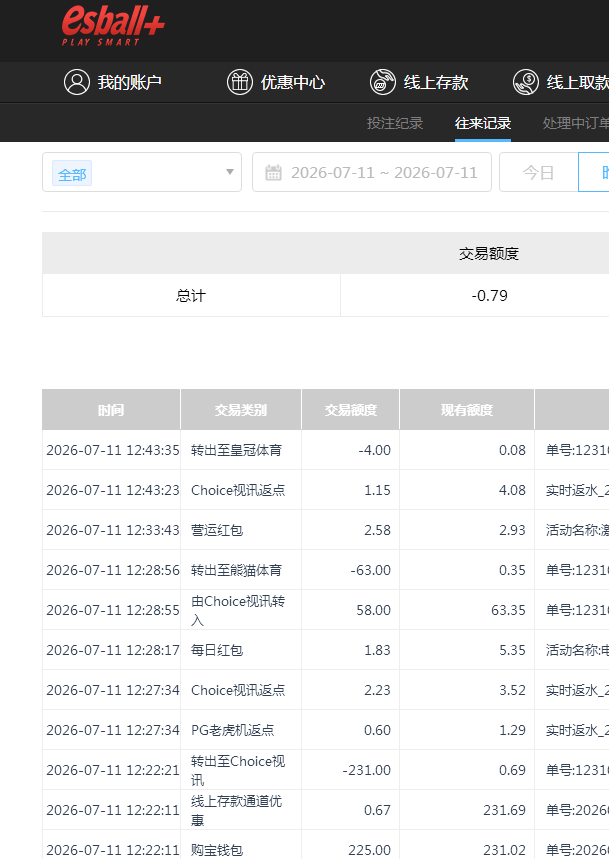The height and width of the screenshot is (859, 609).
Task: Click amount 1.83
Action: point(377,650)
